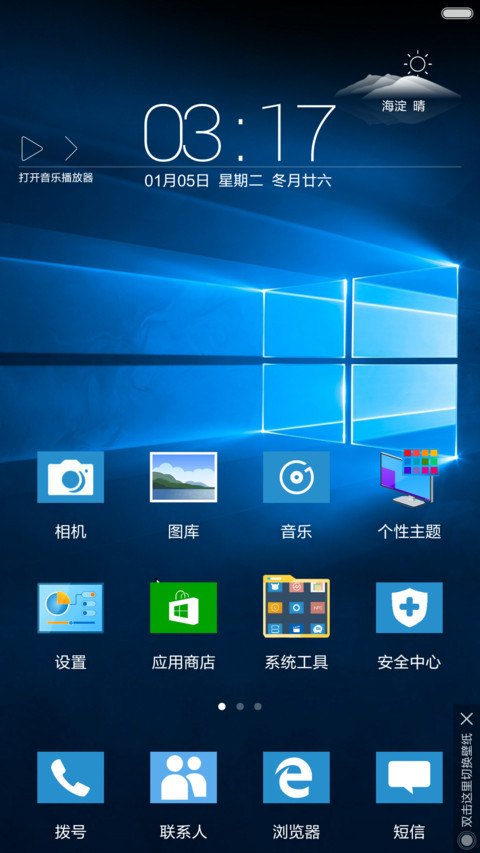
Task: Open the 拨号 phone dialer
Action: click(x=70, y=777)
